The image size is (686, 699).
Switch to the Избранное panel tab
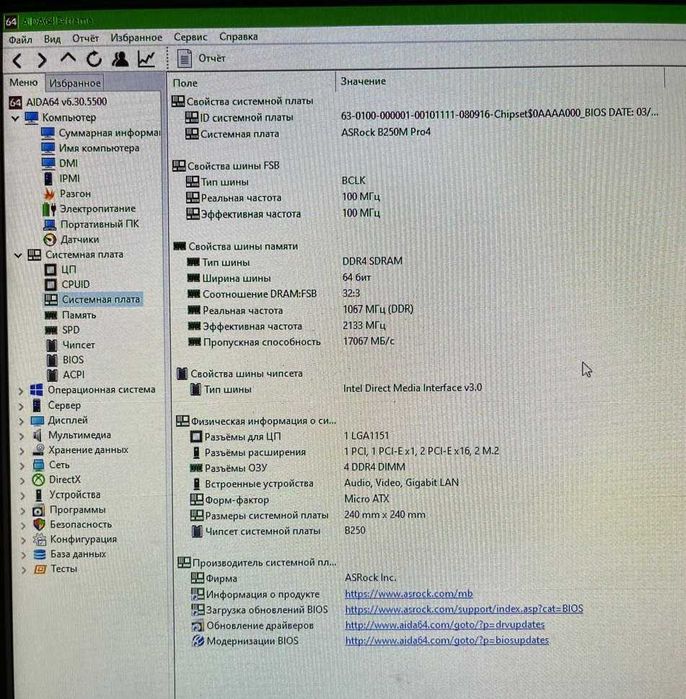[75, 83]
